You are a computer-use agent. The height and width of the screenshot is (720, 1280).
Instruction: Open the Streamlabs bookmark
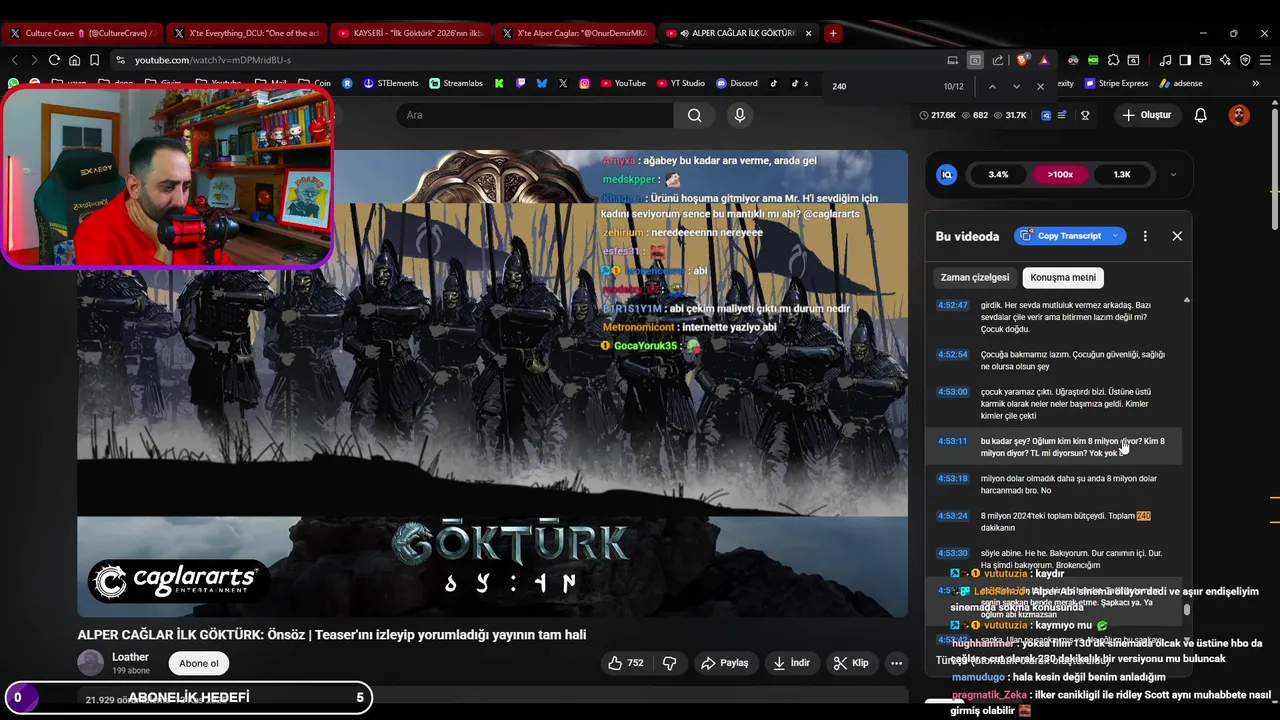pyautogui.click(x=455, y=83)
